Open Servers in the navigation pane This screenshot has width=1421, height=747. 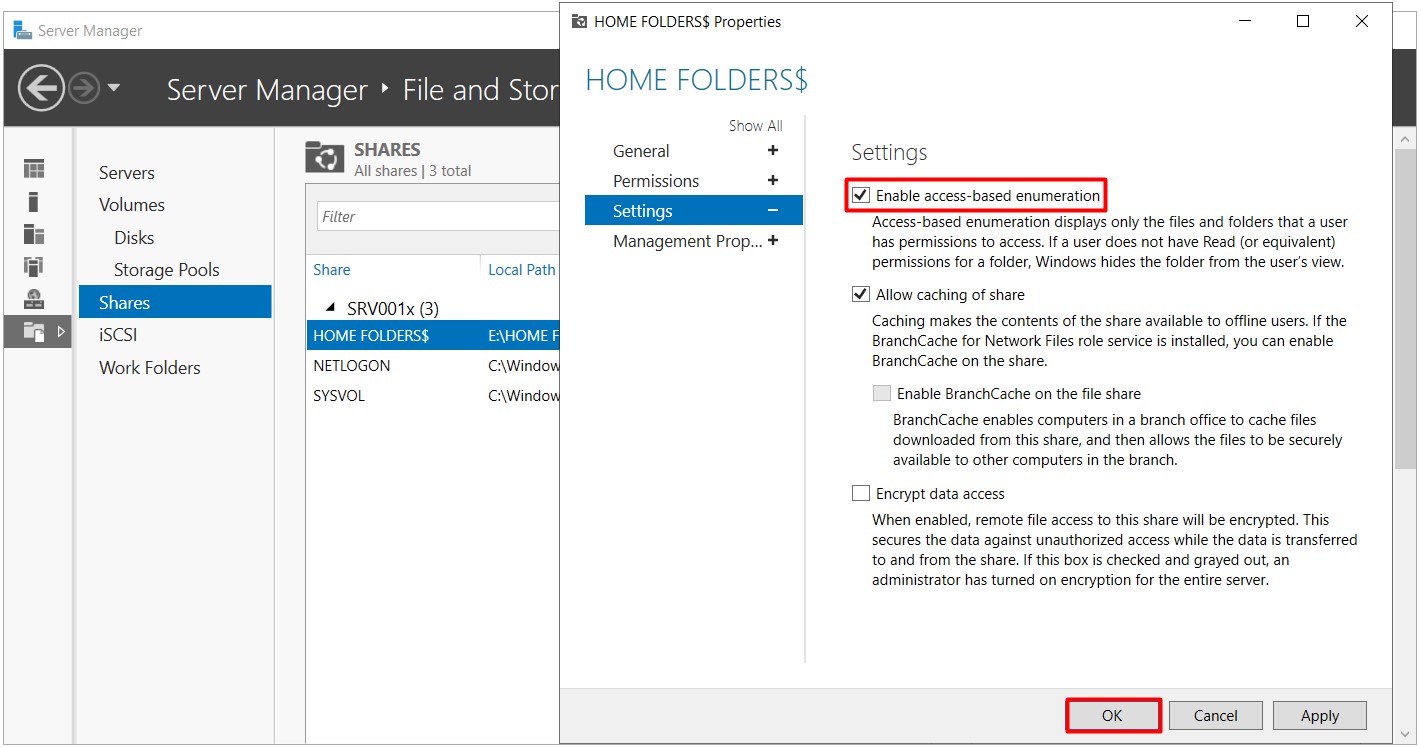[127, 173]
